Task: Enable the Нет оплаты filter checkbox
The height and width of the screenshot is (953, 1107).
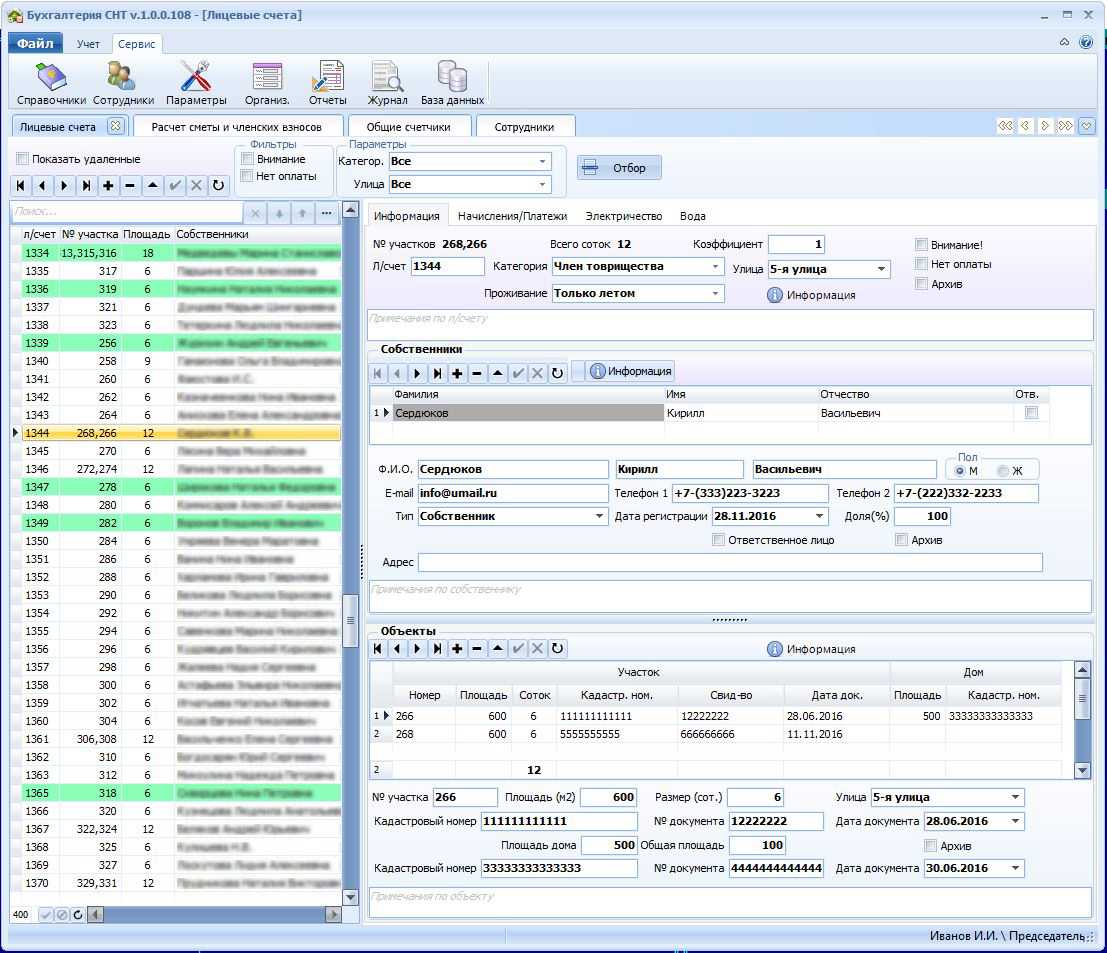Action: tap(247, 176)
